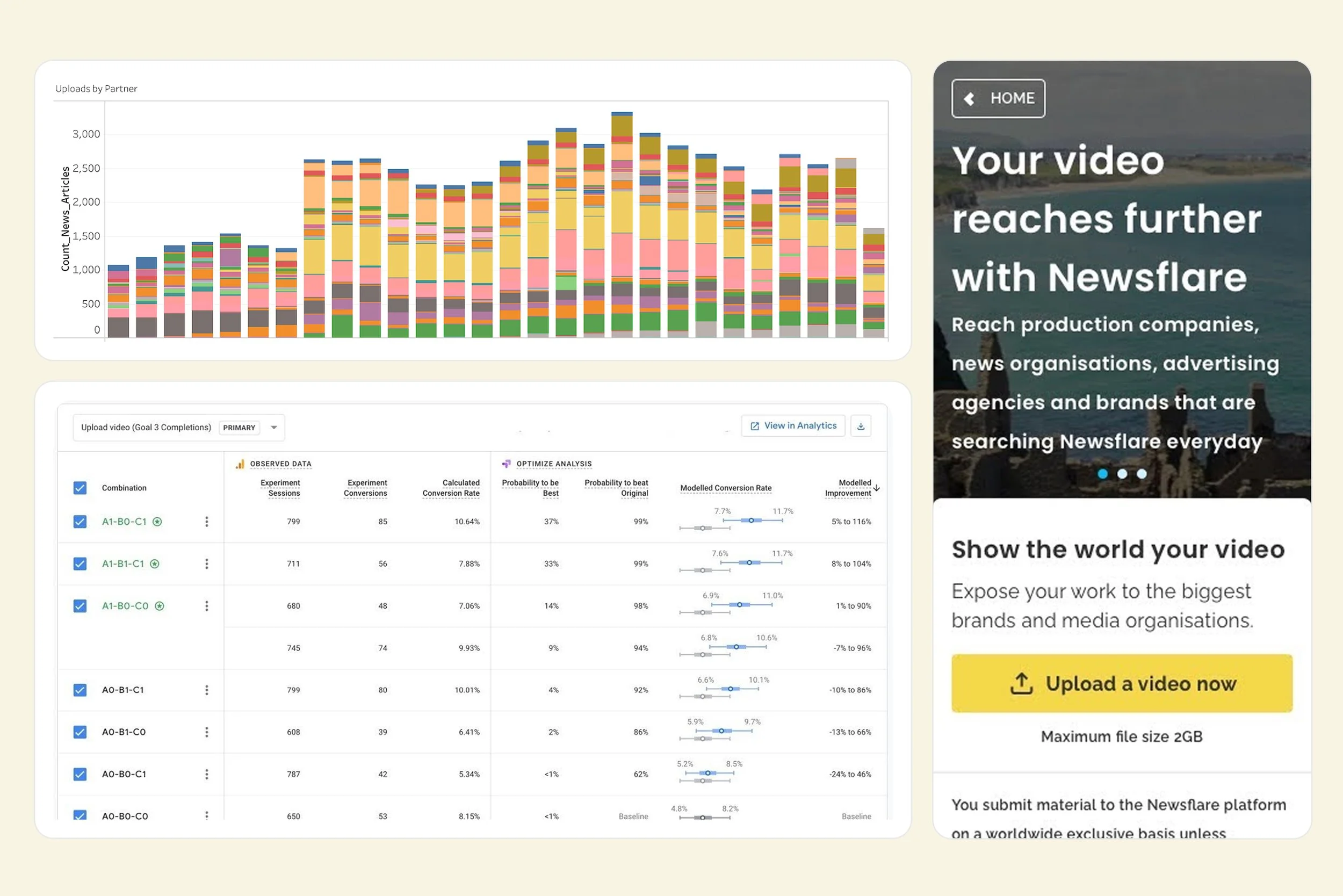
Task: Open kebab menu for A0-B1-C1 row
Action: (x=206, y=690)
